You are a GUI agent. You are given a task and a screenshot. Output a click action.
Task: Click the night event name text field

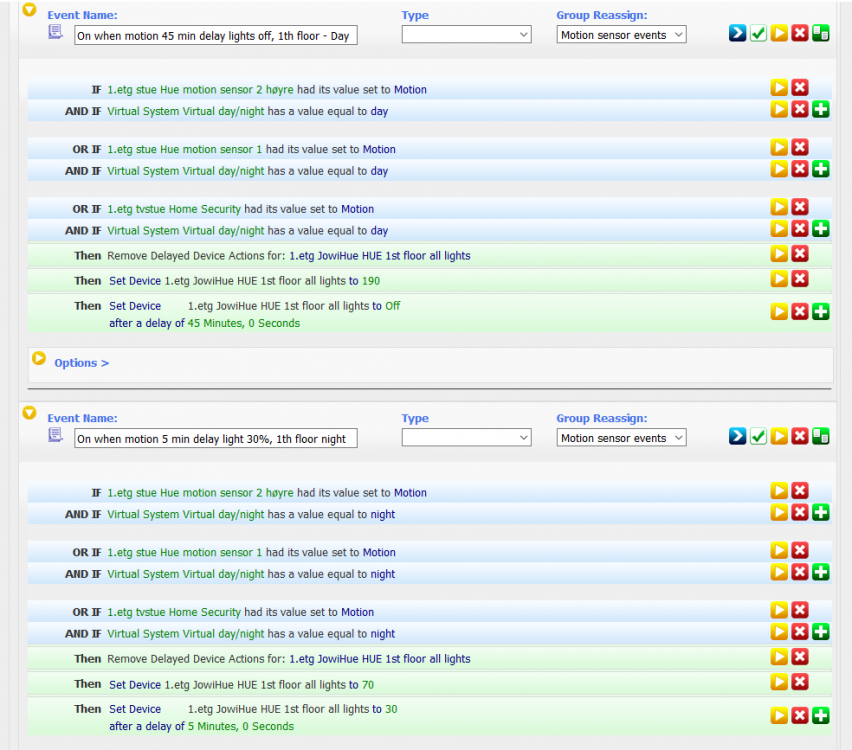point(215,438)
